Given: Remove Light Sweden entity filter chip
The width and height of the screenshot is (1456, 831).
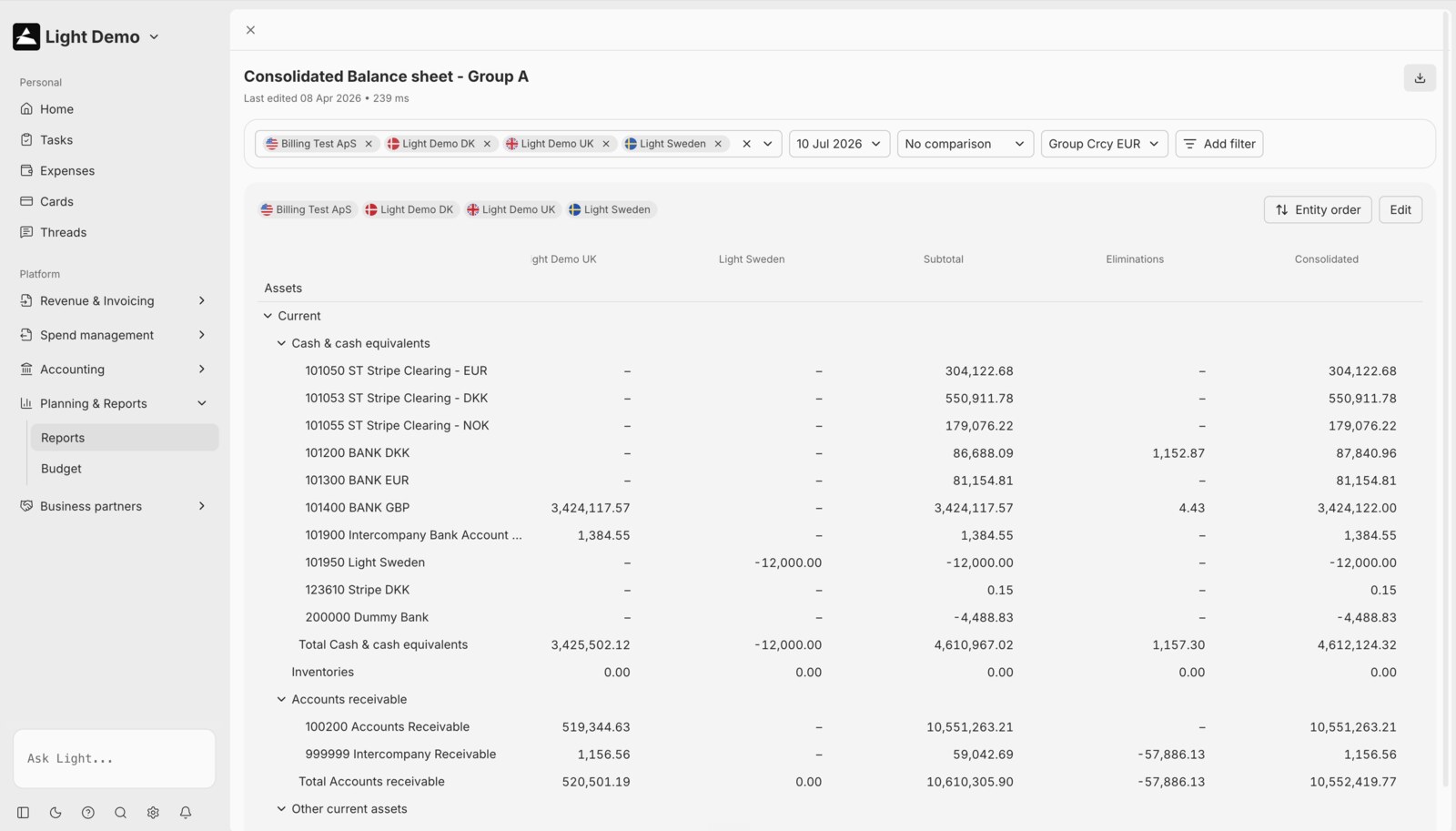Looking at the screenshot, I should (x=718, y=144).
